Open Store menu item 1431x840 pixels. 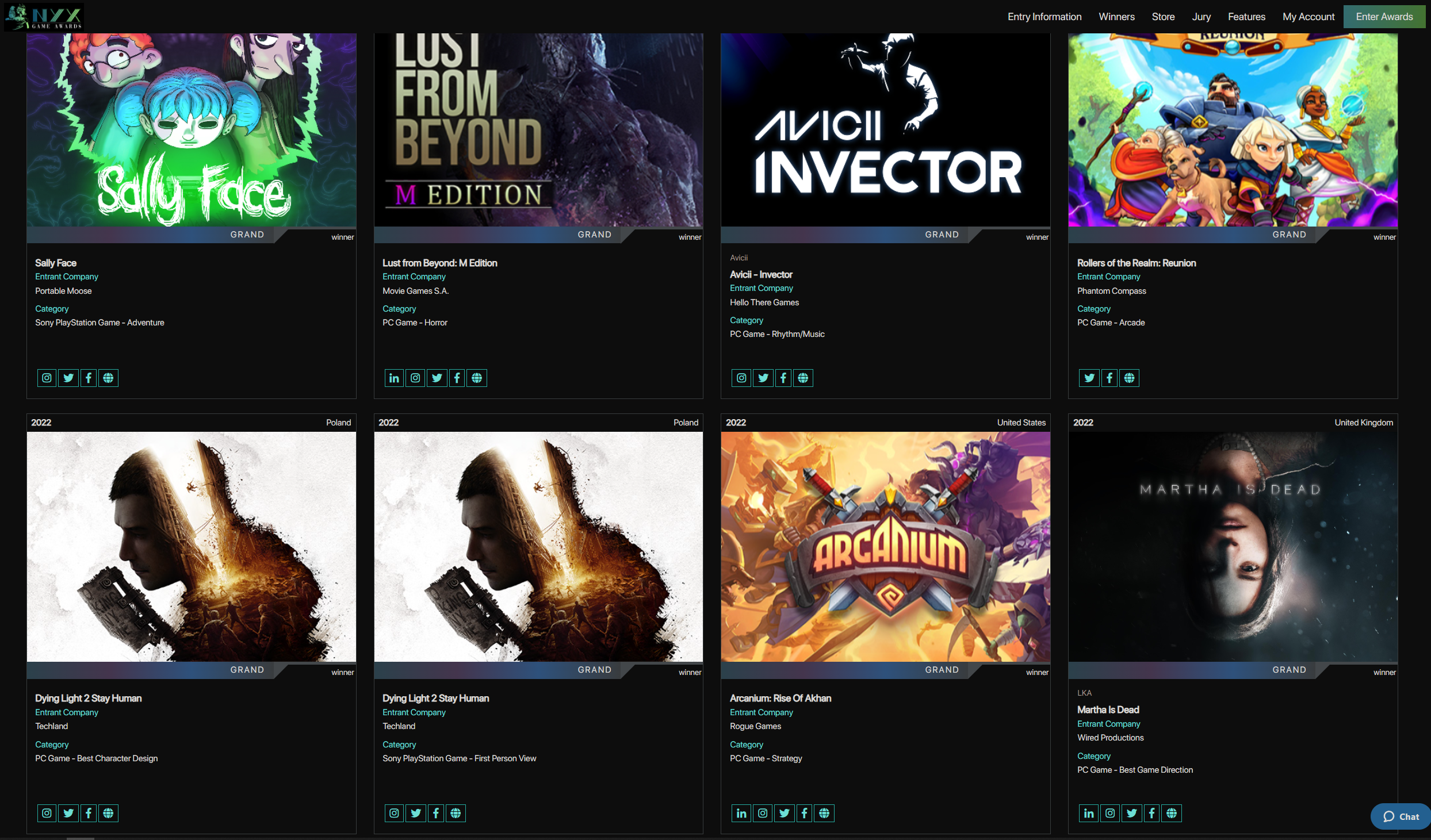[1163, 17]
